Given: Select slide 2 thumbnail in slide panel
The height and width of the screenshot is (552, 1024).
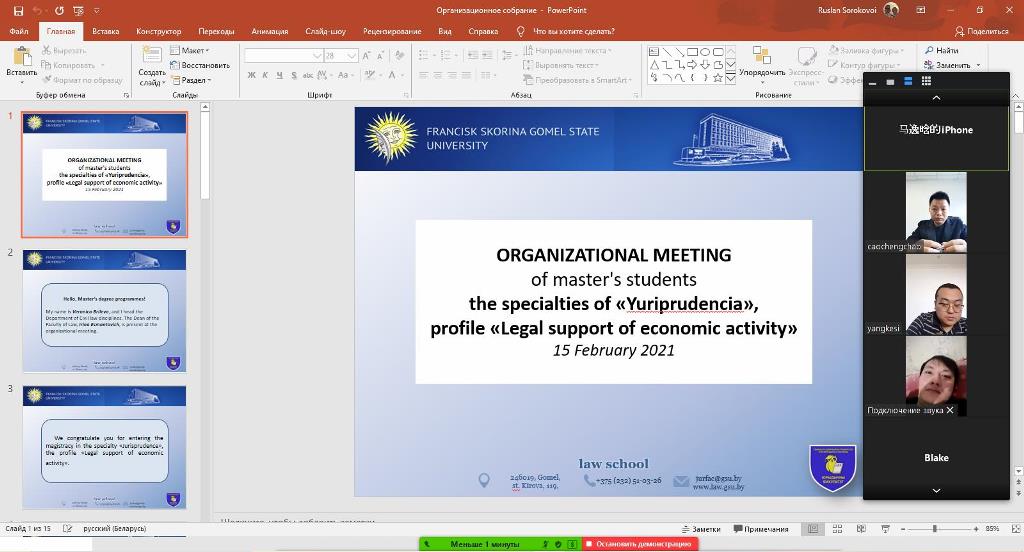Looking at the screenshot, I should click(104, 311).
